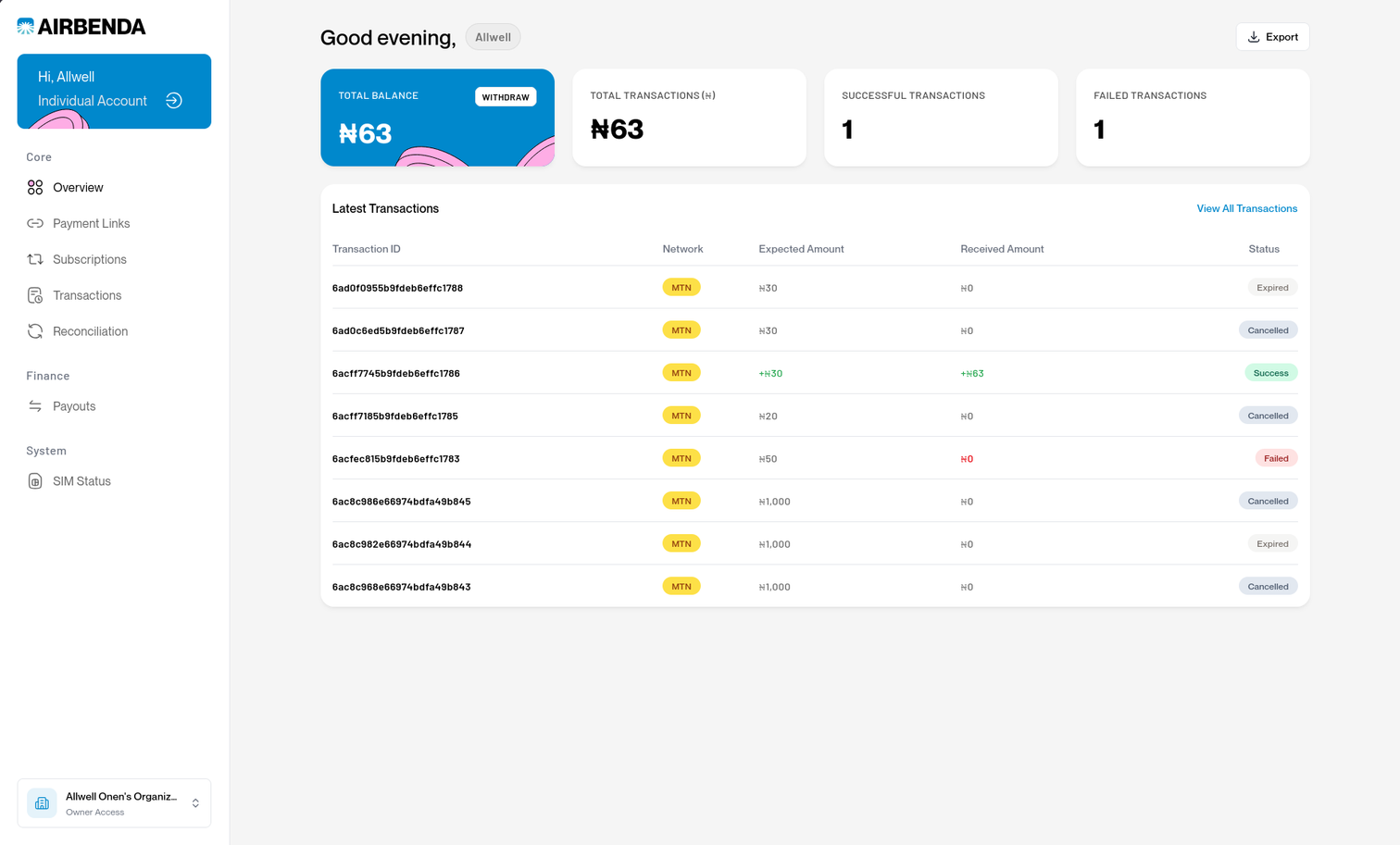Screen dimensions: 1400x845
Task: Open the Transactions menu item
Action: coord(87,296)
